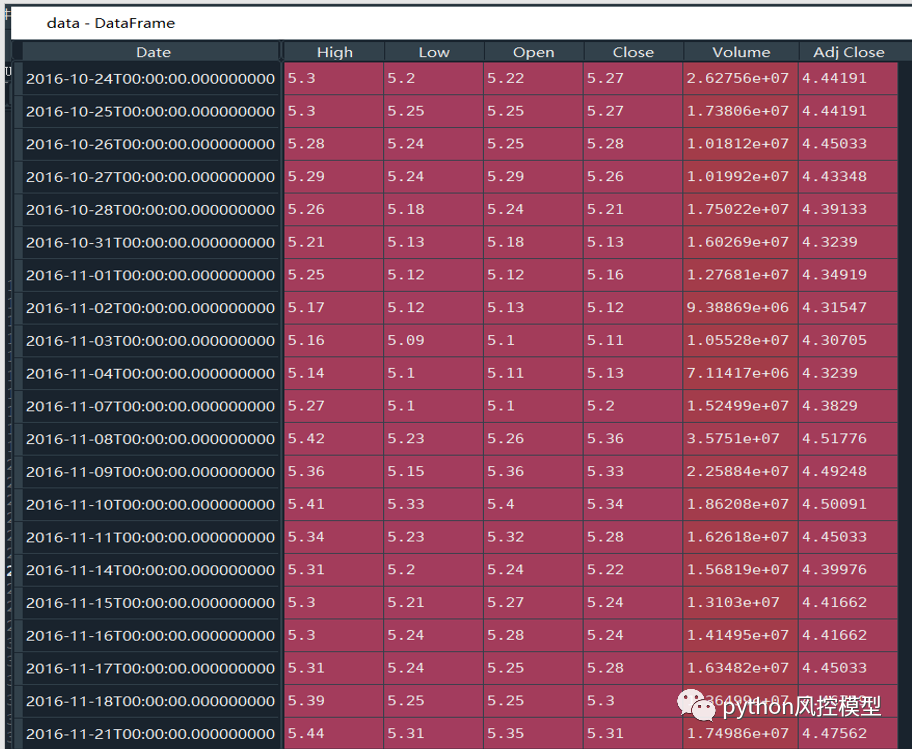Select row index 2016-11-16T00:00:00.000000000
912x749 pixels.
pos(151,635)
